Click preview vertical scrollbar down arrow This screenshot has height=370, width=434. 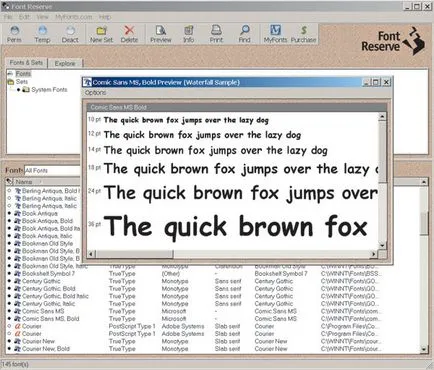382,246
